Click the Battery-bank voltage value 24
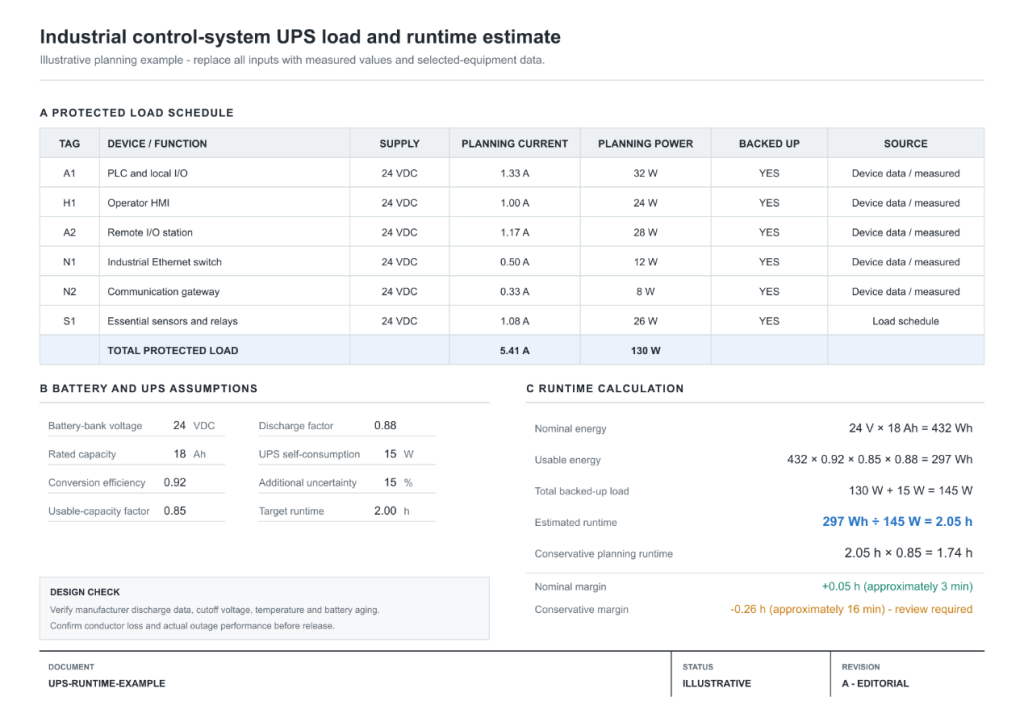 pos(179,426)
